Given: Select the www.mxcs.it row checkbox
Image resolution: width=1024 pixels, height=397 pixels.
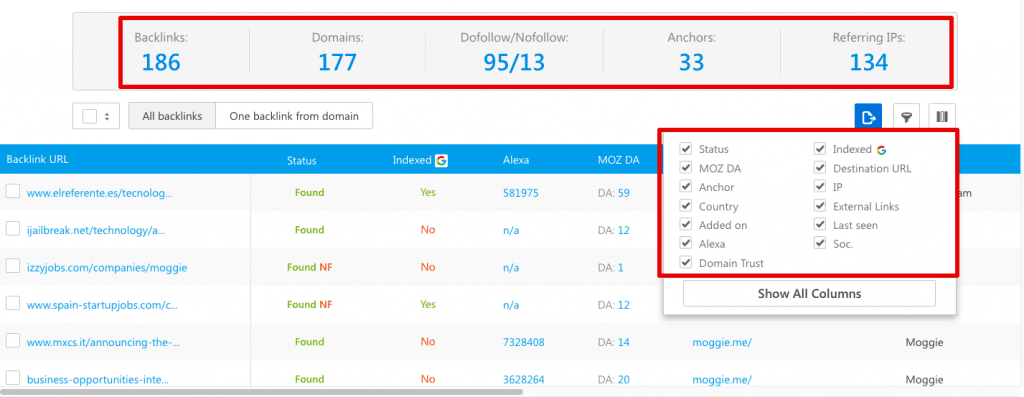Looking at the screenshot, I should (x=12, y=340).
